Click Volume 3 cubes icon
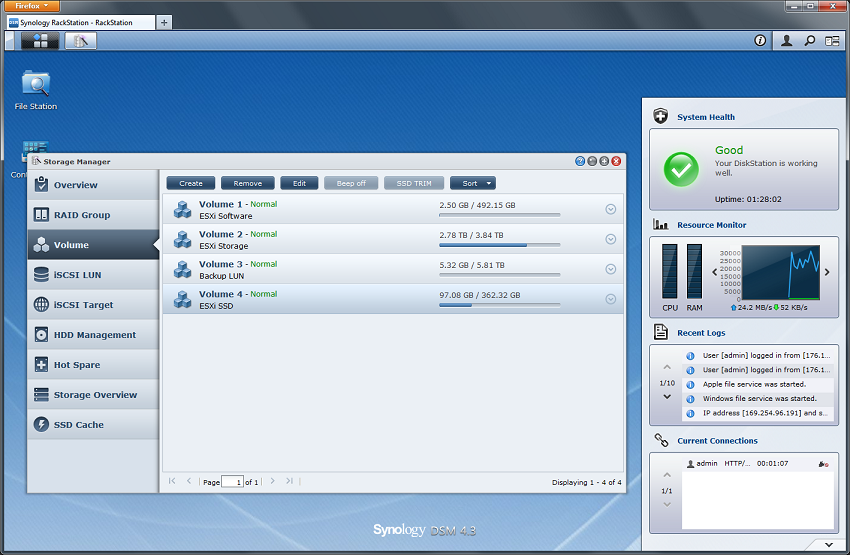The image size is (850, 555). tap(182, 269)
